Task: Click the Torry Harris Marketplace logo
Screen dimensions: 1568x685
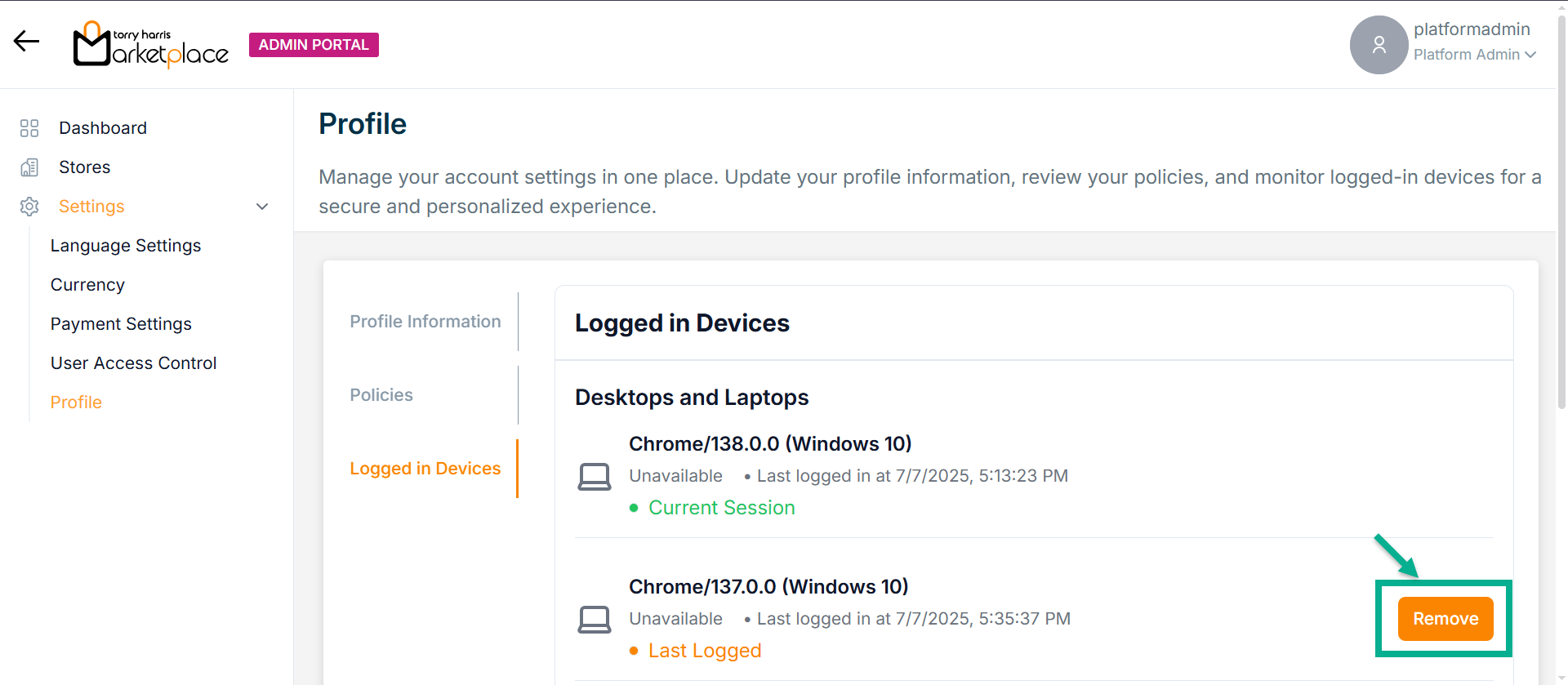Action: tap(151, 45)
